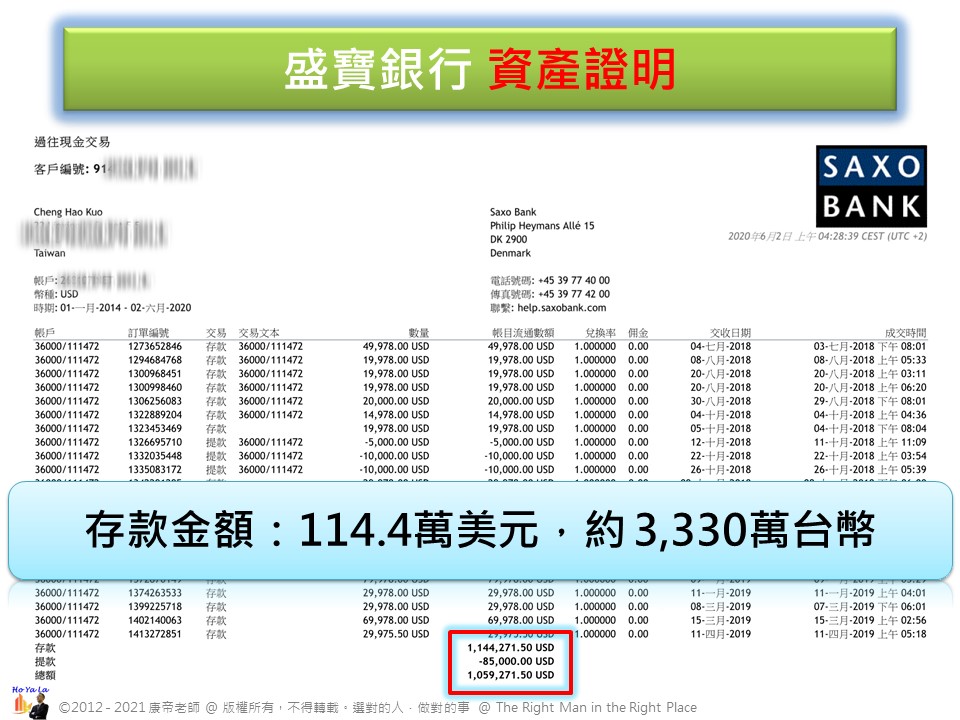The height and width of the screenshot is (720, 960).
Task: Select order number 1273652846 in first row
Action: point(155,346)
